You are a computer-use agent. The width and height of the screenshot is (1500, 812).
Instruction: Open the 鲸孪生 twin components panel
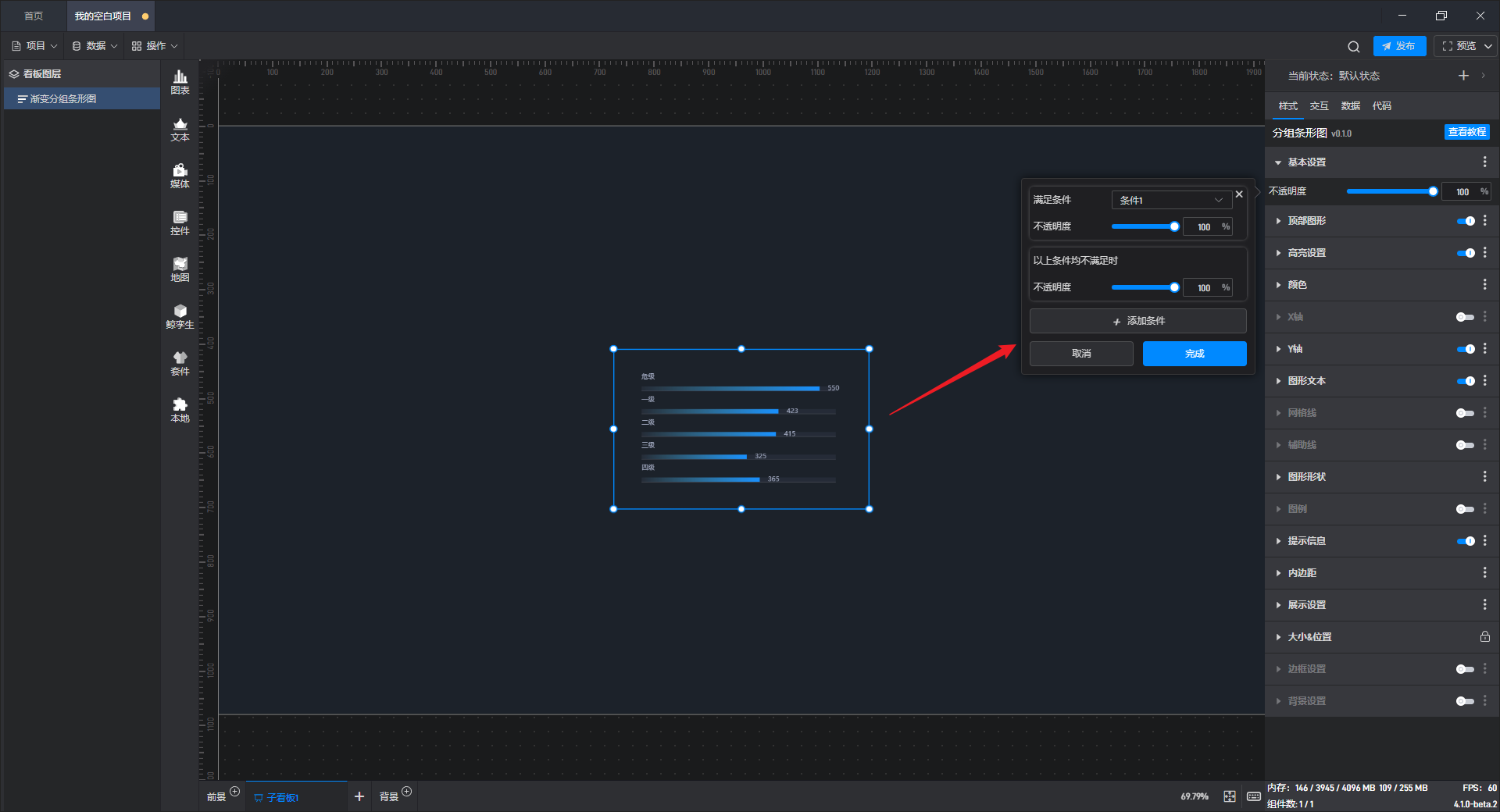click(180, 316)
